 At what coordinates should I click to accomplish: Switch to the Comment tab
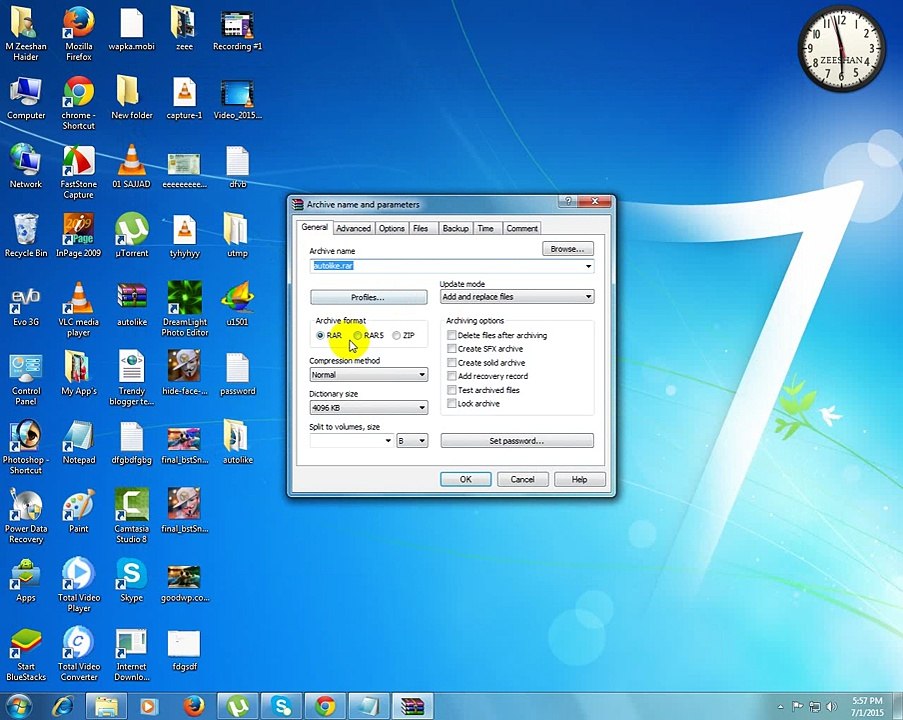coord(522,229)
